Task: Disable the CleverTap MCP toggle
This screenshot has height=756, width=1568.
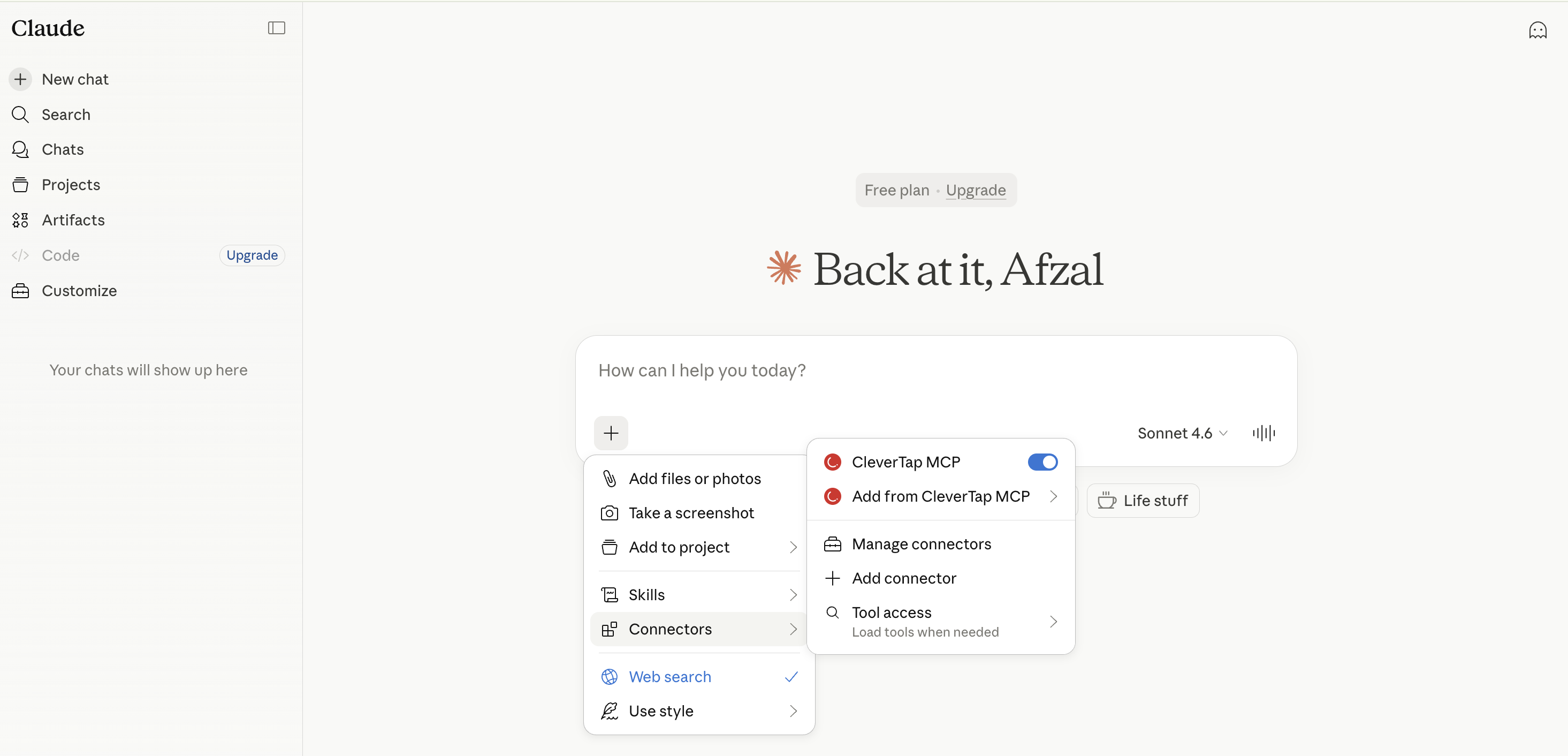Action: [x=1042, y=463]
